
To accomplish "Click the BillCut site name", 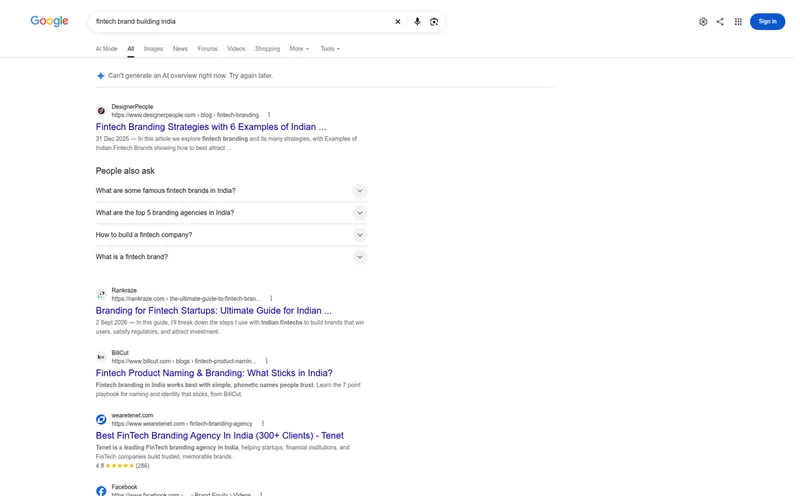I will (120, 353).
